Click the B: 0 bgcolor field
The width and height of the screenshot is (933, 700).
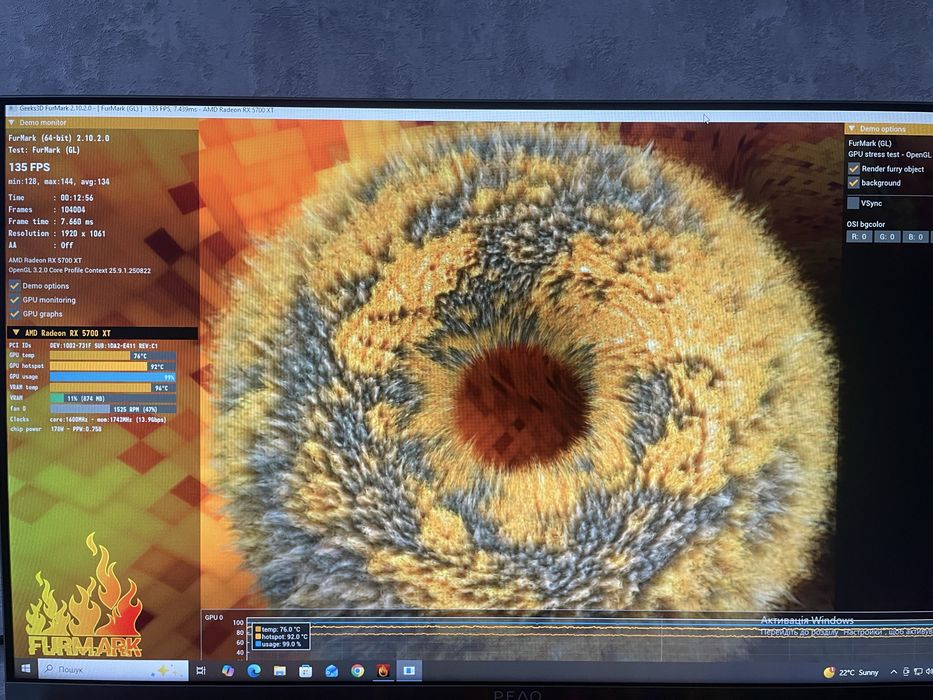coord(915,237)
